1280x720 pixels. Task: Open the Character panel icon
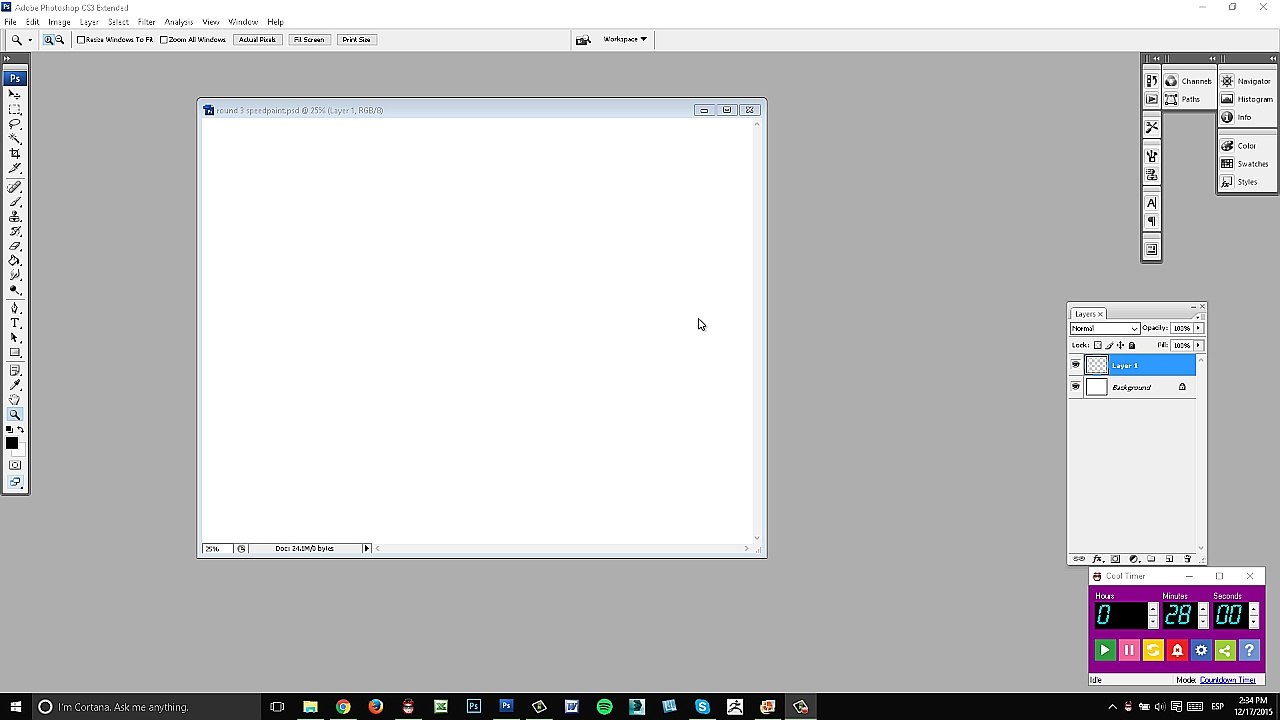(1151, 203)
